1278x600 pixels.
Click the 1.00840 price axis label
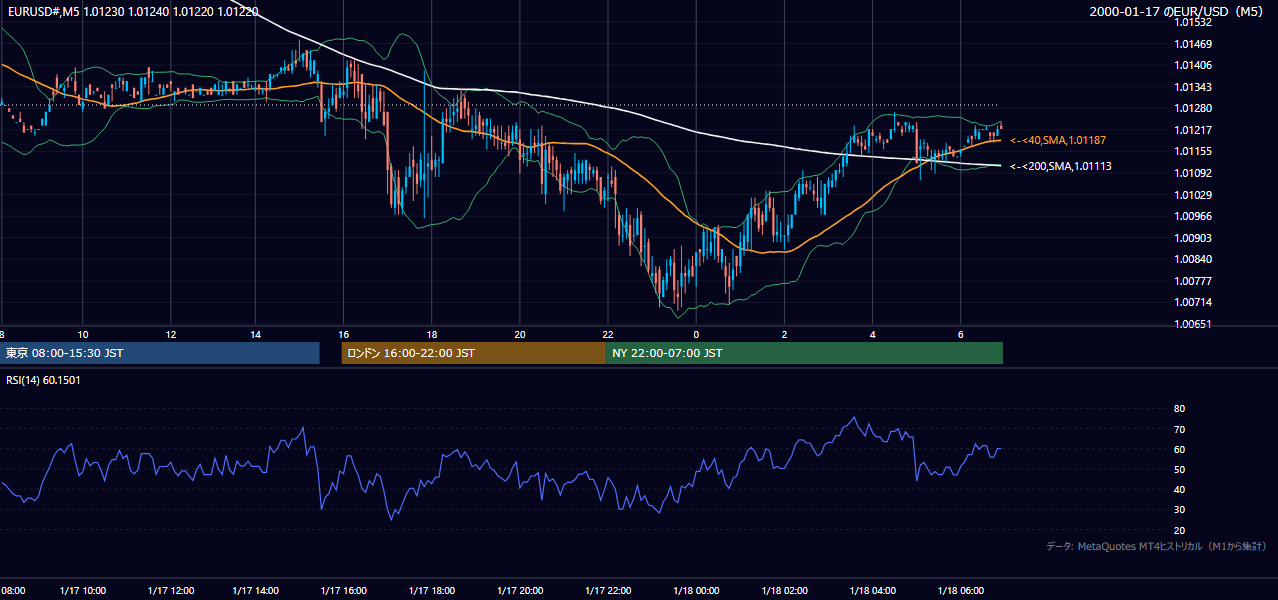pos(1193,259)
